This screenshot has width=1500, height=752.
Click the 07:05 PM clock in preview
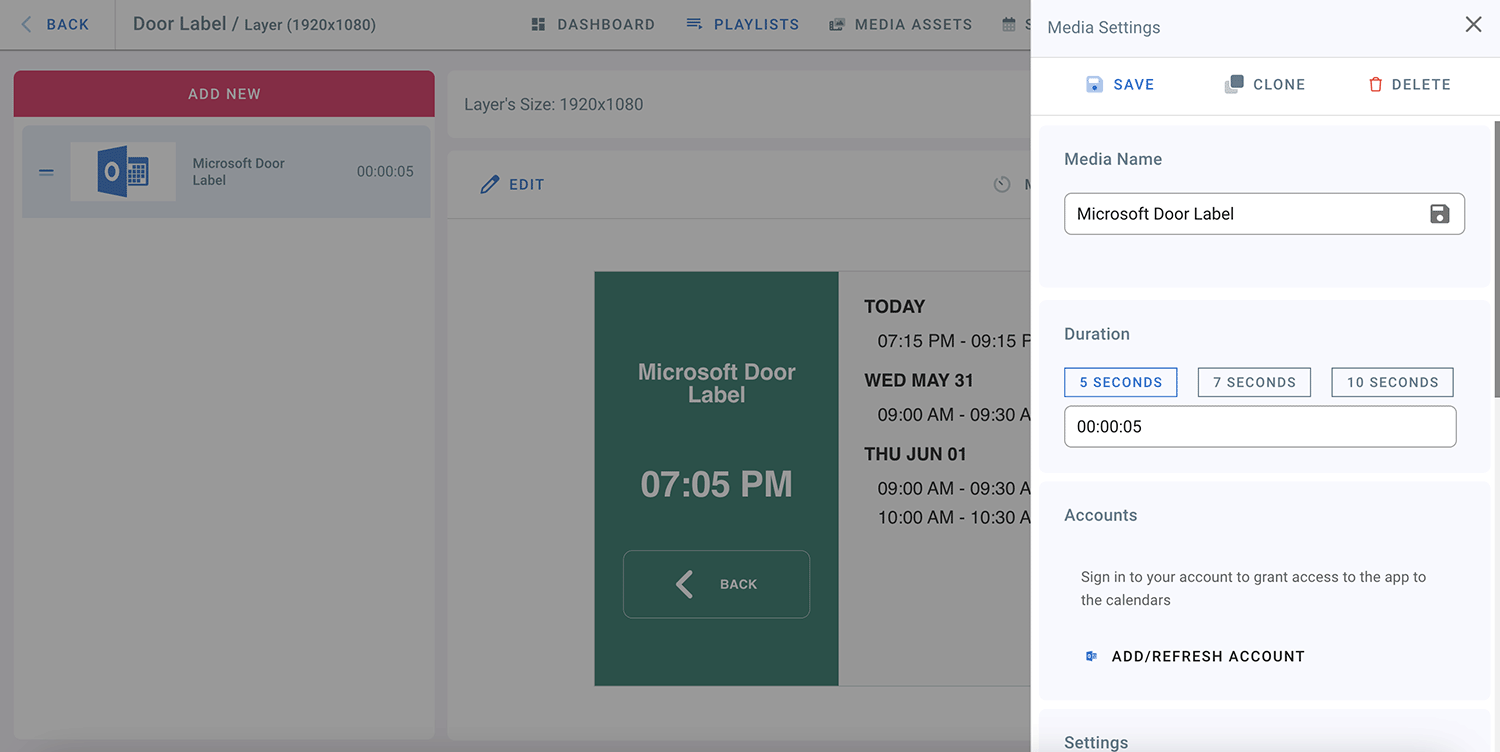tap(716, 484)
